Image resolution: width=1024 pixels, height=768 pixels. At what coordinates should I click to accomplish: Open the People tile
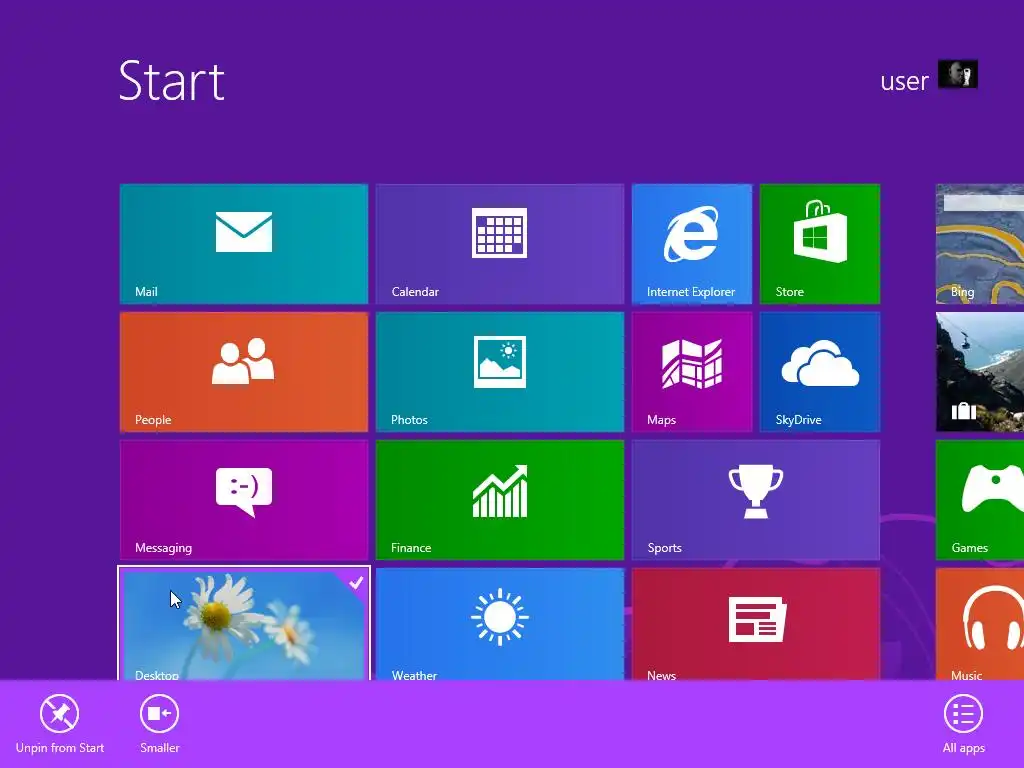244,372
